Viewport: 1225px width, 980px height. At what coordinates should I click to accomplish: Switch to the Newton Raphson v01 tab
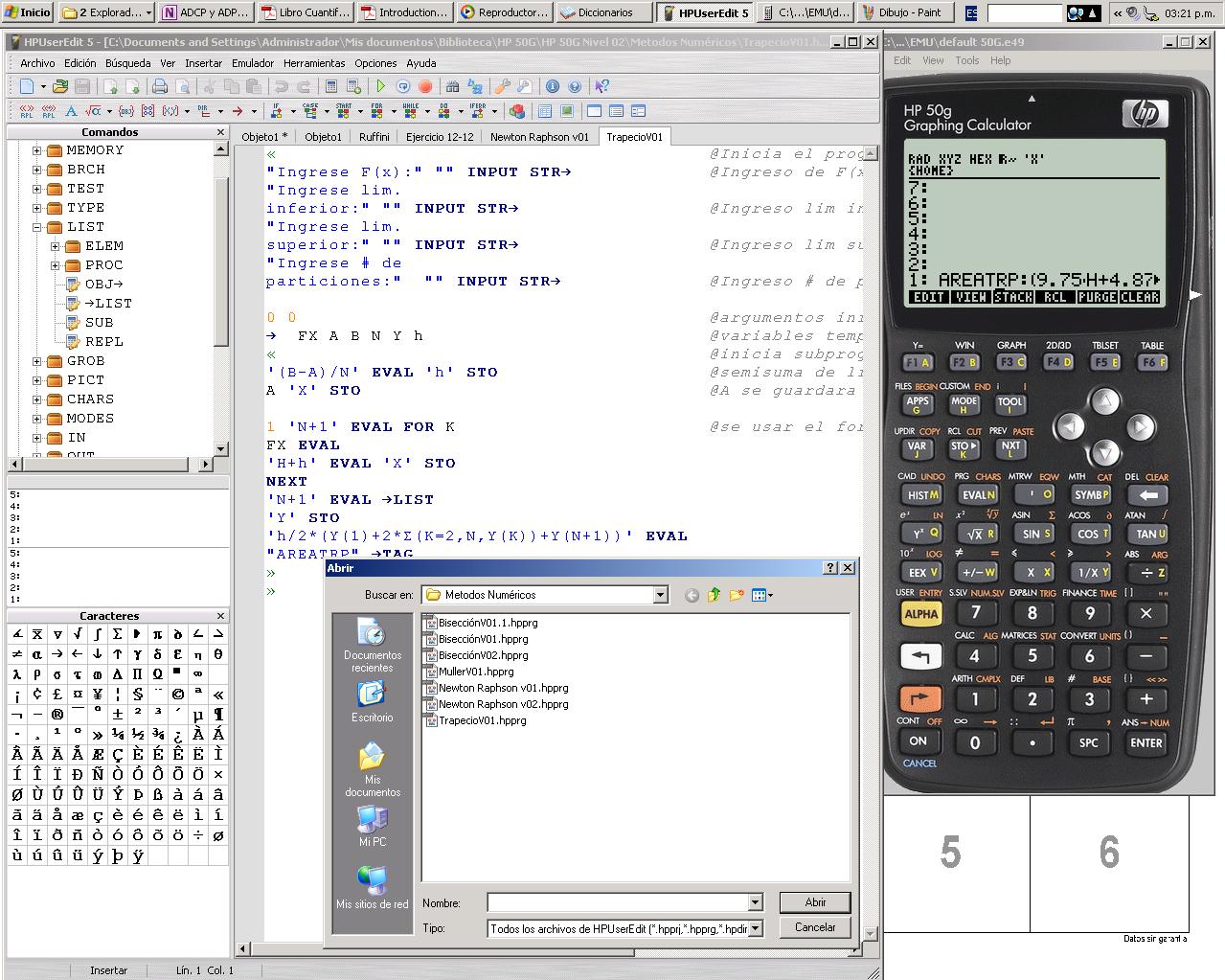click(x=539, y=137)
